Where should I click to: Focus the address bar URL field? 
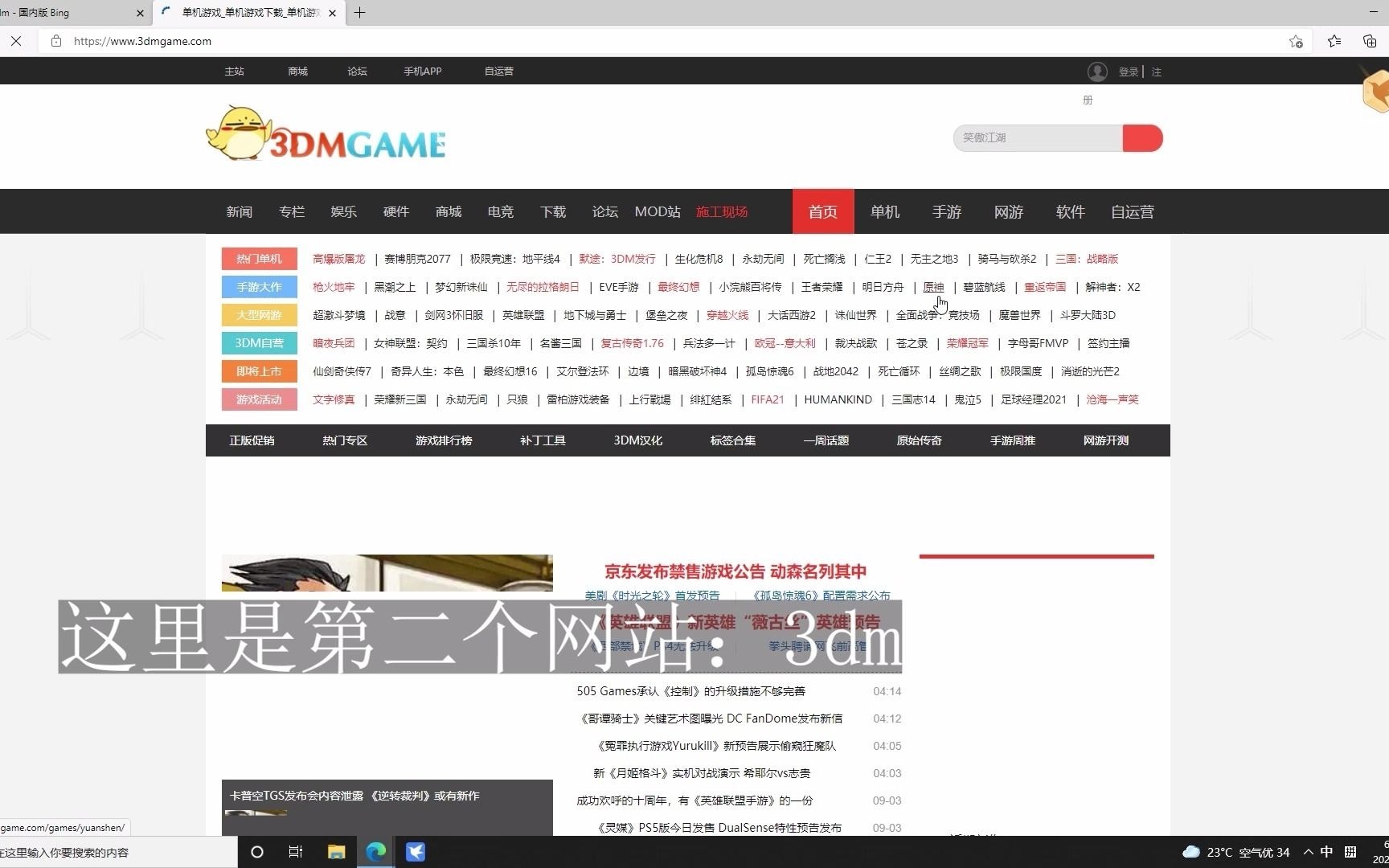pos(675,41)
